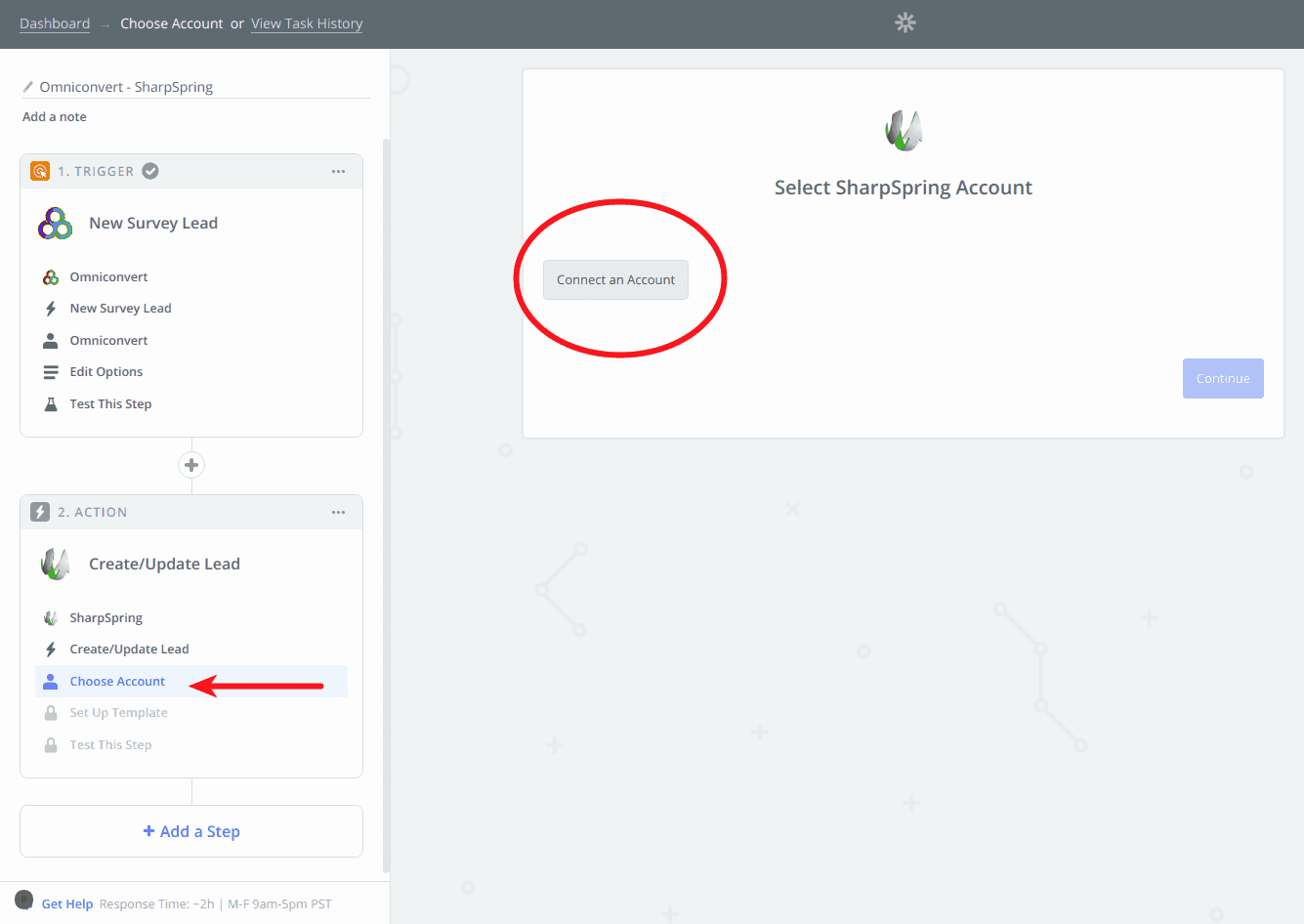Screen dimensions: 1304x924
Task: Click the SharpSpring logo in the action step
Action: (x=55, y=563)
